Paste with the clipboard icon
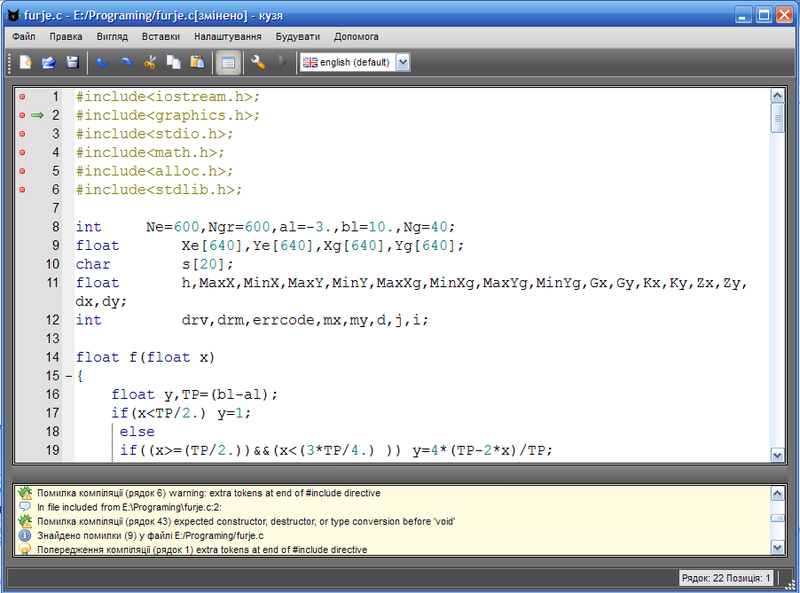 [197, 63]
